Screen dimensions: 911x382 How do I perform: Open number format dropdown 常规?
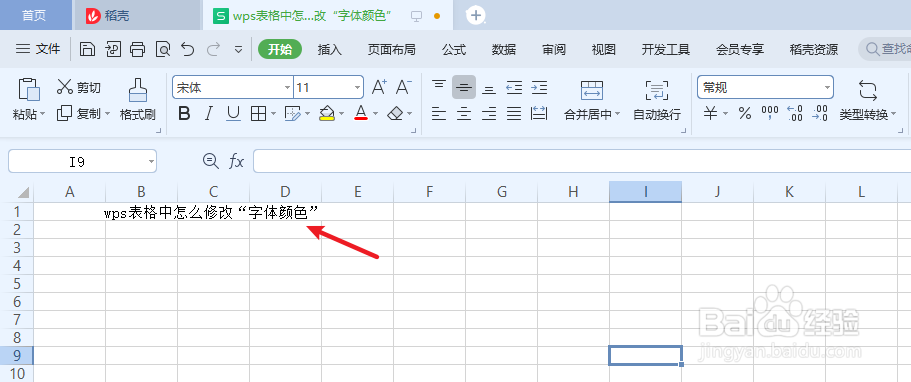827,88
